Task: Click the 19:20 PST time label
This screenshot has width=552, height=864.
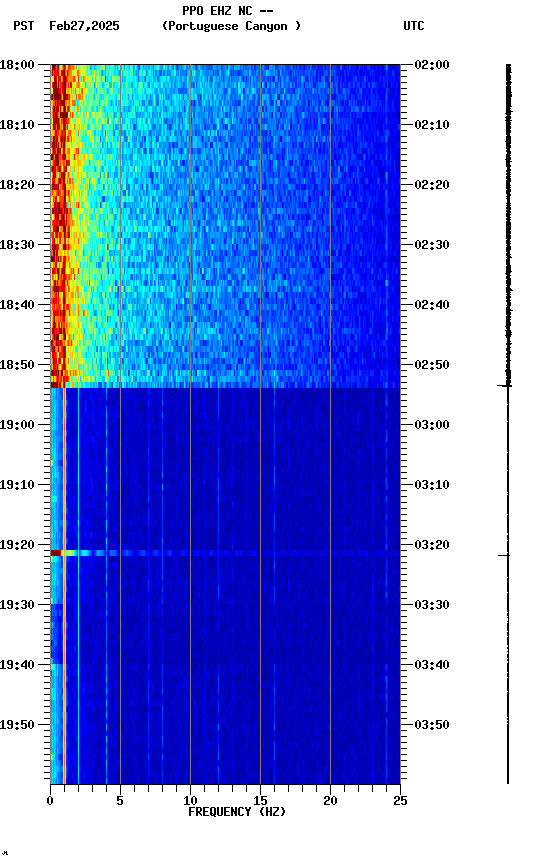Action: [17, 545]
